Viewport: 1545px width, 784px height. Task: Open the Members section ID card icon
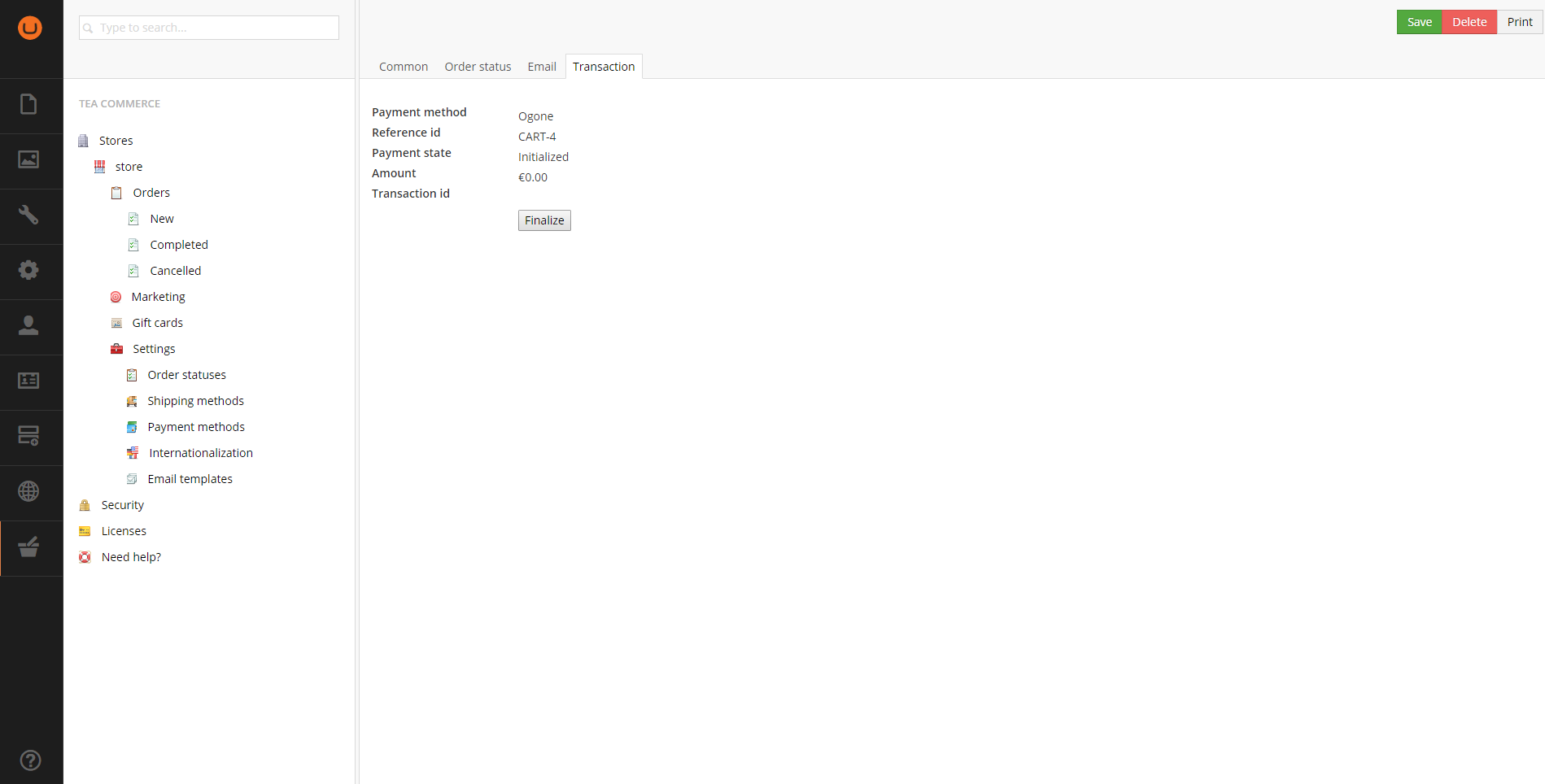[28, 381]
